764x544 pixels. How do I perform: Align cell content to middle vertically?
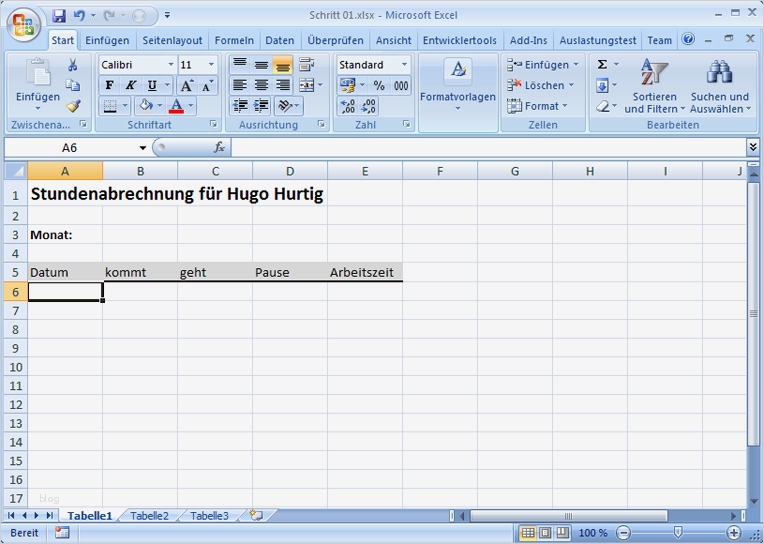click(261, 64)
